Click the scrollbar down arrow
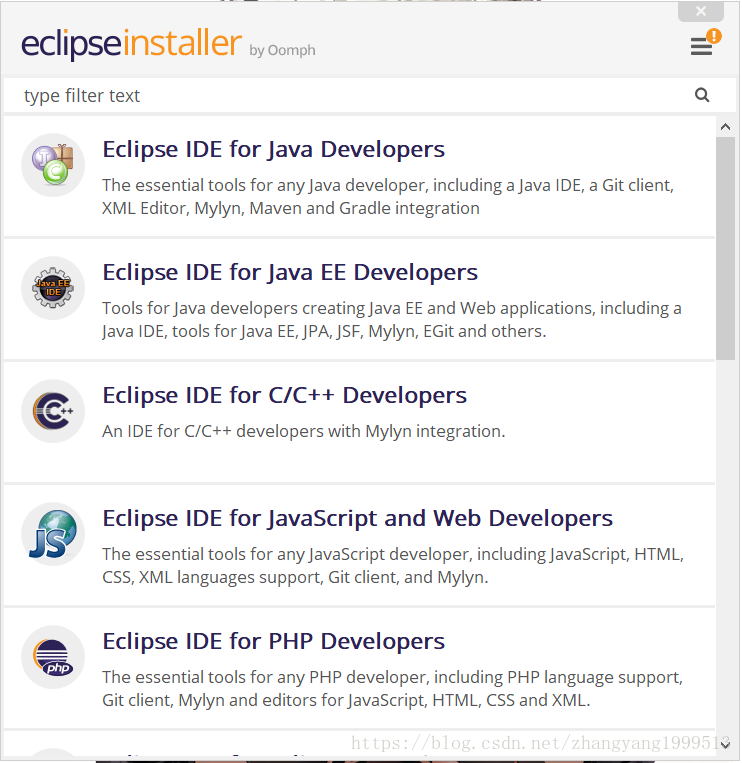The height and width of the screenshot is (763, 742). 725,745
